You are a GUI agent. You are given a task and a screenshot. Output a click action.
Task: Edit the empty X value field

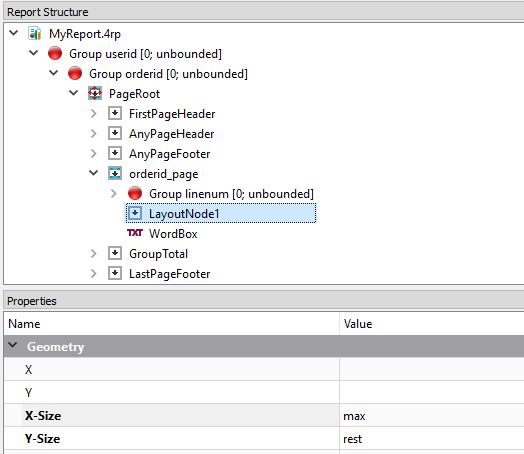tap(432, 369)
